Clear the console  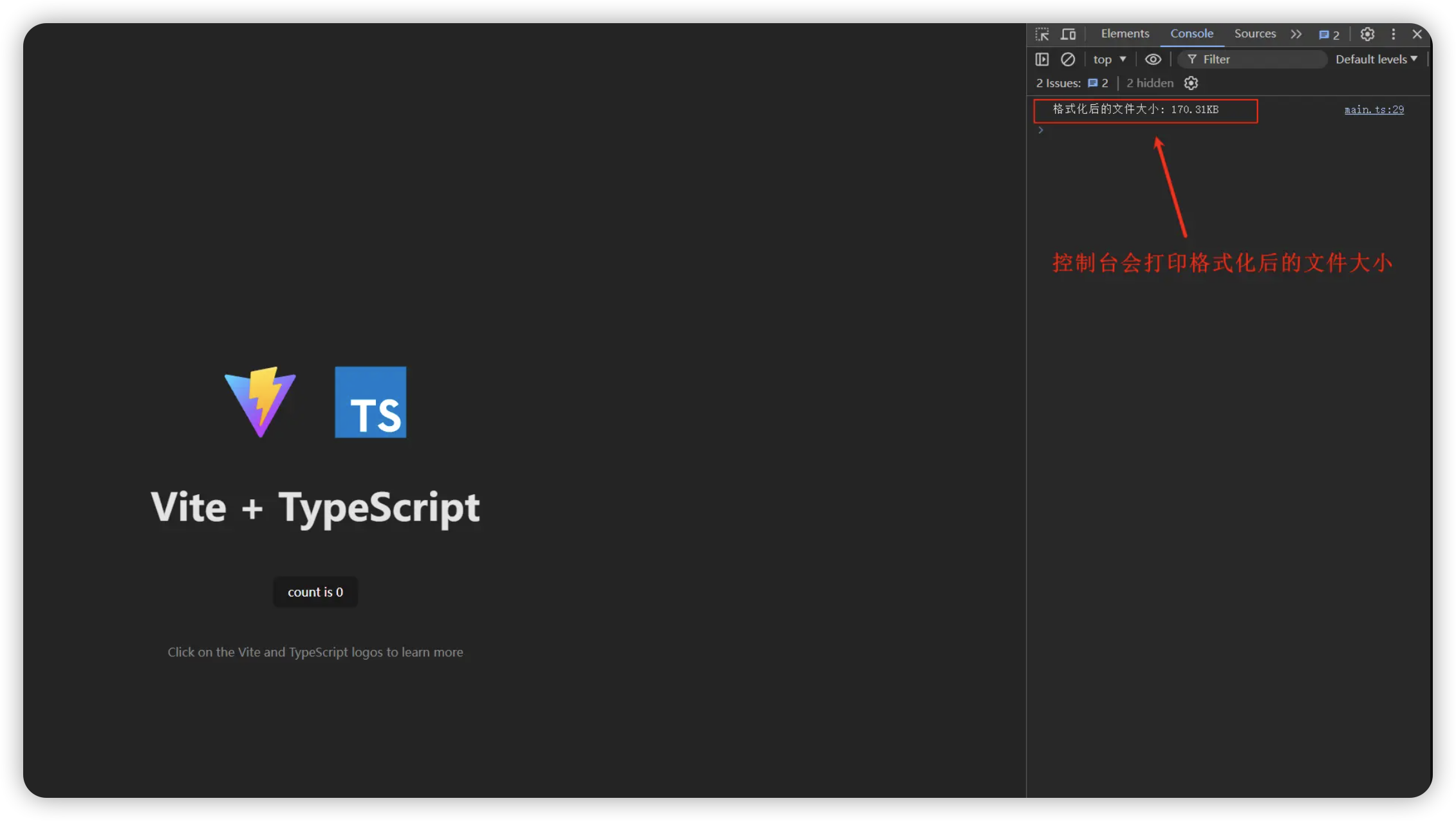[1067, 59]
